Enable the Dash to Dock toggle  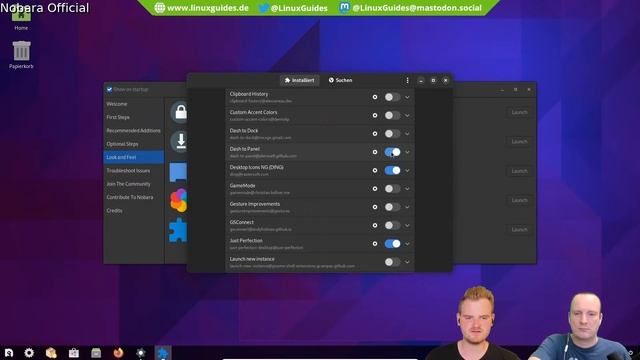392,134
